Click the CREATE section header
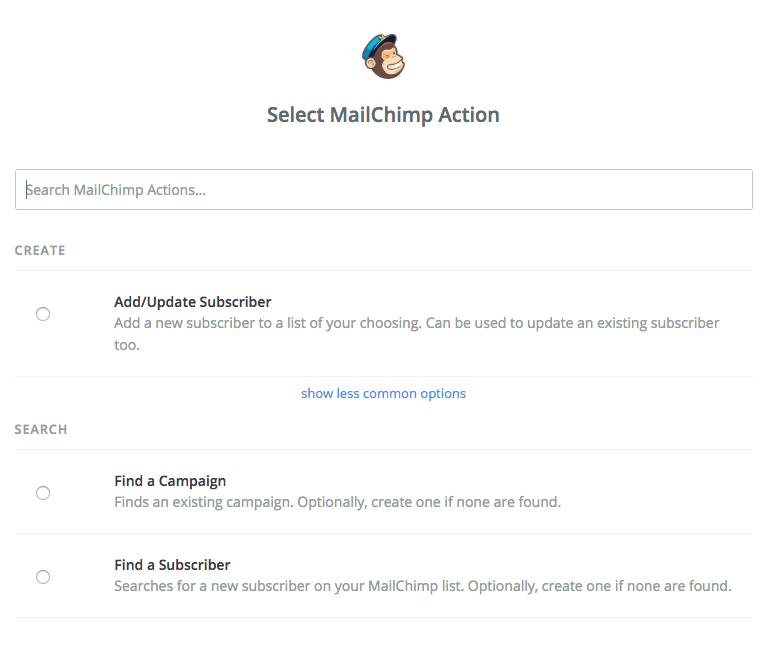Screen dimensions: 771x647 point(40,250)
